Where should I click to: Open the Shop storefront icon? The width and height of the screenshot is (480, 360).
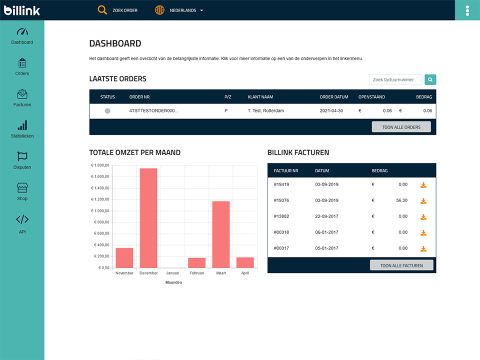(x=22, y=188)
